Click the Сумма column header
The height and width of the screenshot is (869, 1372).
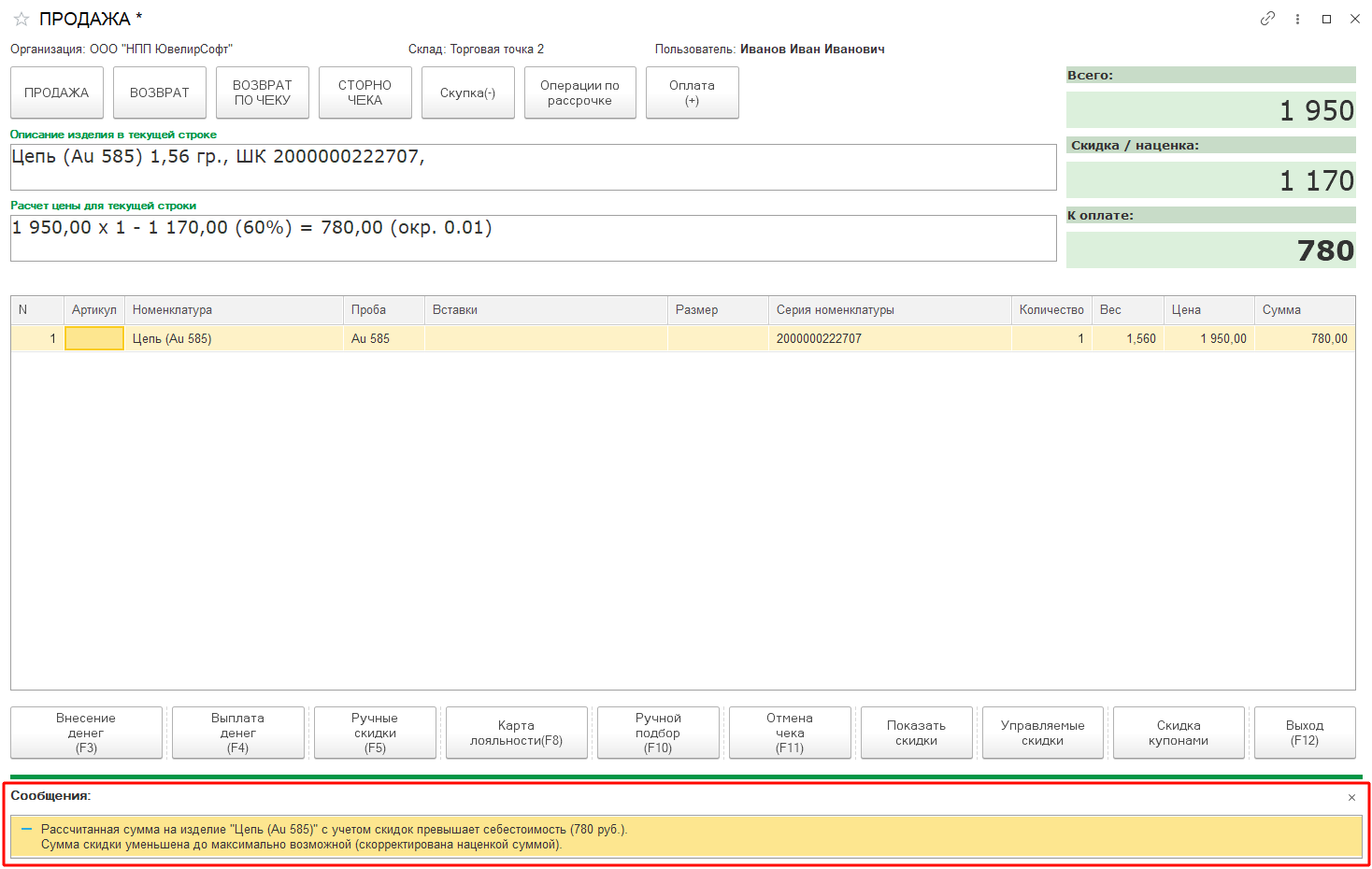coord(1305,310)
